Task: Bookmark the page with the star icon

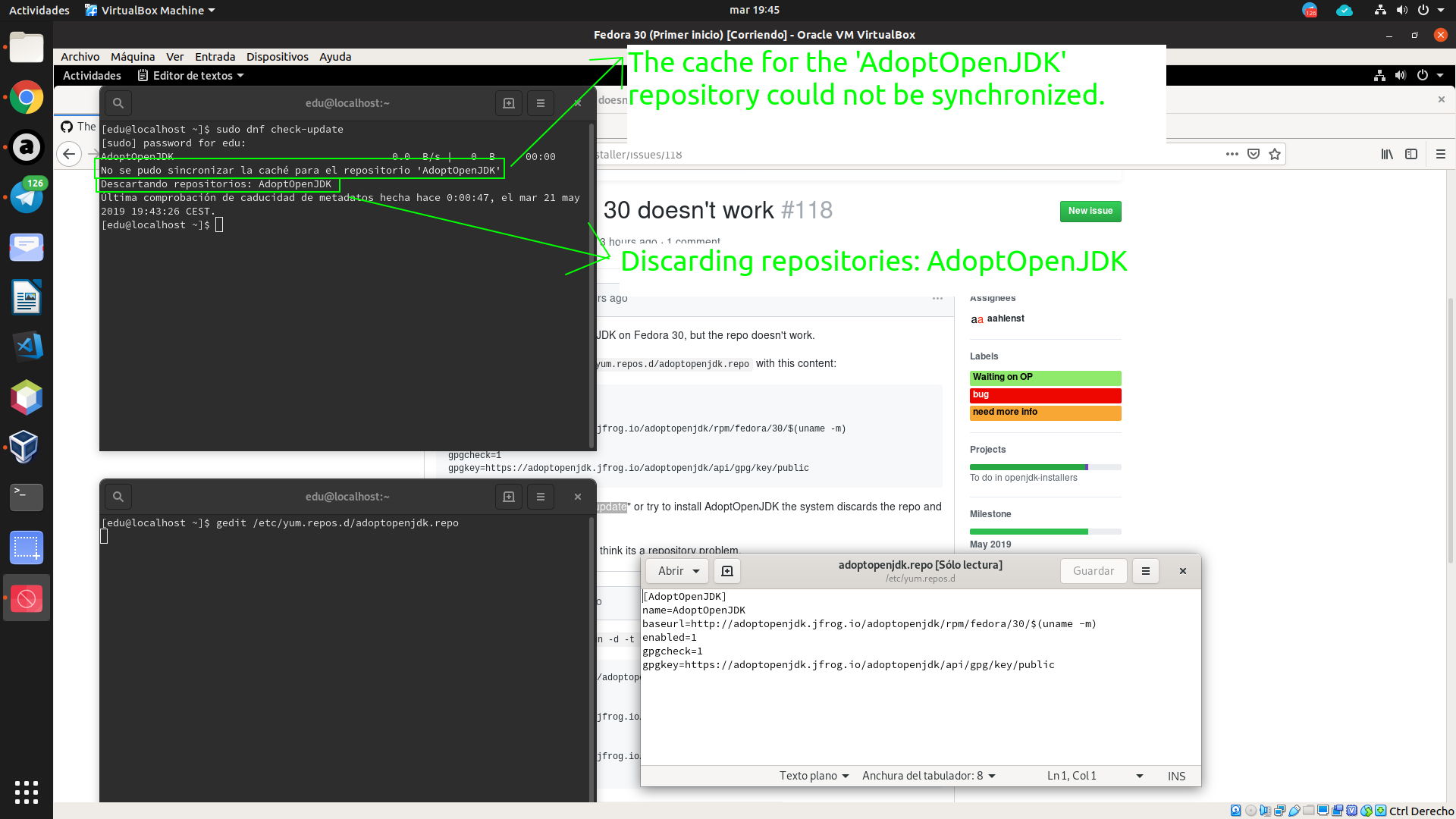Action: pos(1276,154)
